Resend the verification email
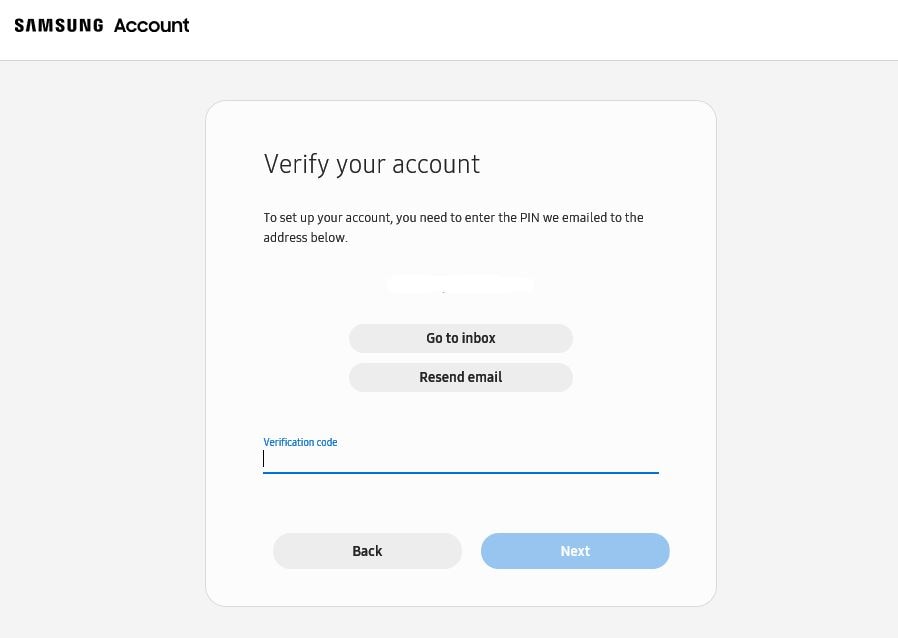This screenshot has height=638, width=898. pos(460,377)
